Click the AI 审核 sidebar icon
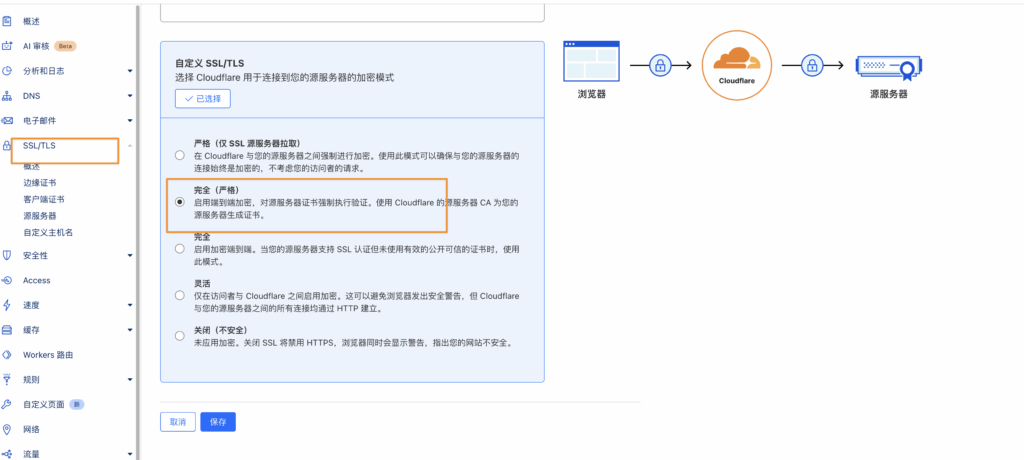The height and width of the screenshot is (460, 1024). click(7, 46)
